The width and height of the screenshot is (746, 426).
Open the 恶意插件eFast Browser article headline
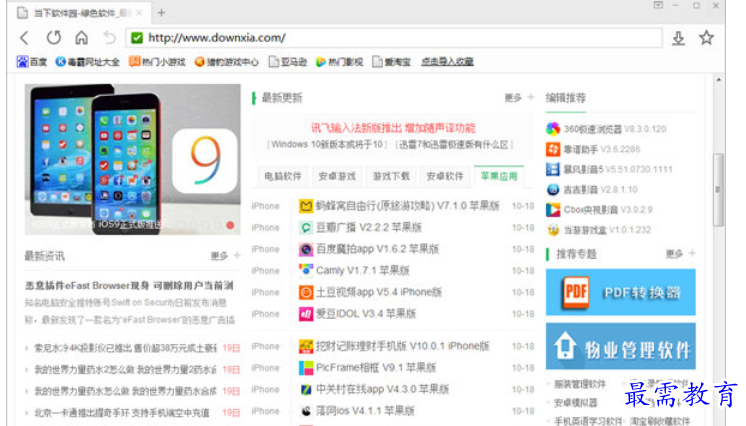(x=129, y=286)
